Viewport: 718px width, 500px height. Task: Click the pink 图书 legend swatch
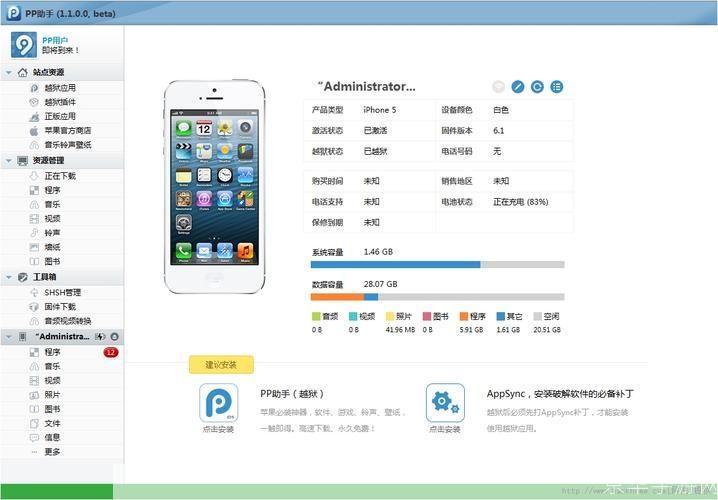click(427, 316)
